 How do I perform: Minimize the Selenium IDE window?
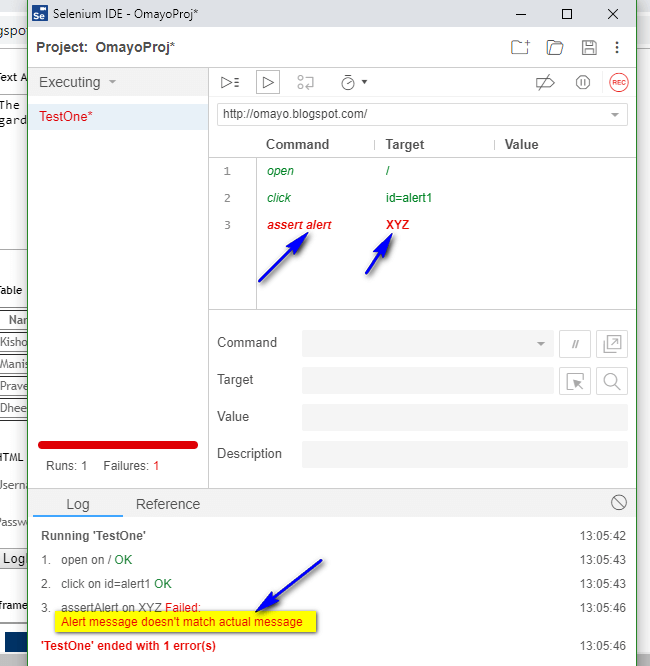point(521,14)
